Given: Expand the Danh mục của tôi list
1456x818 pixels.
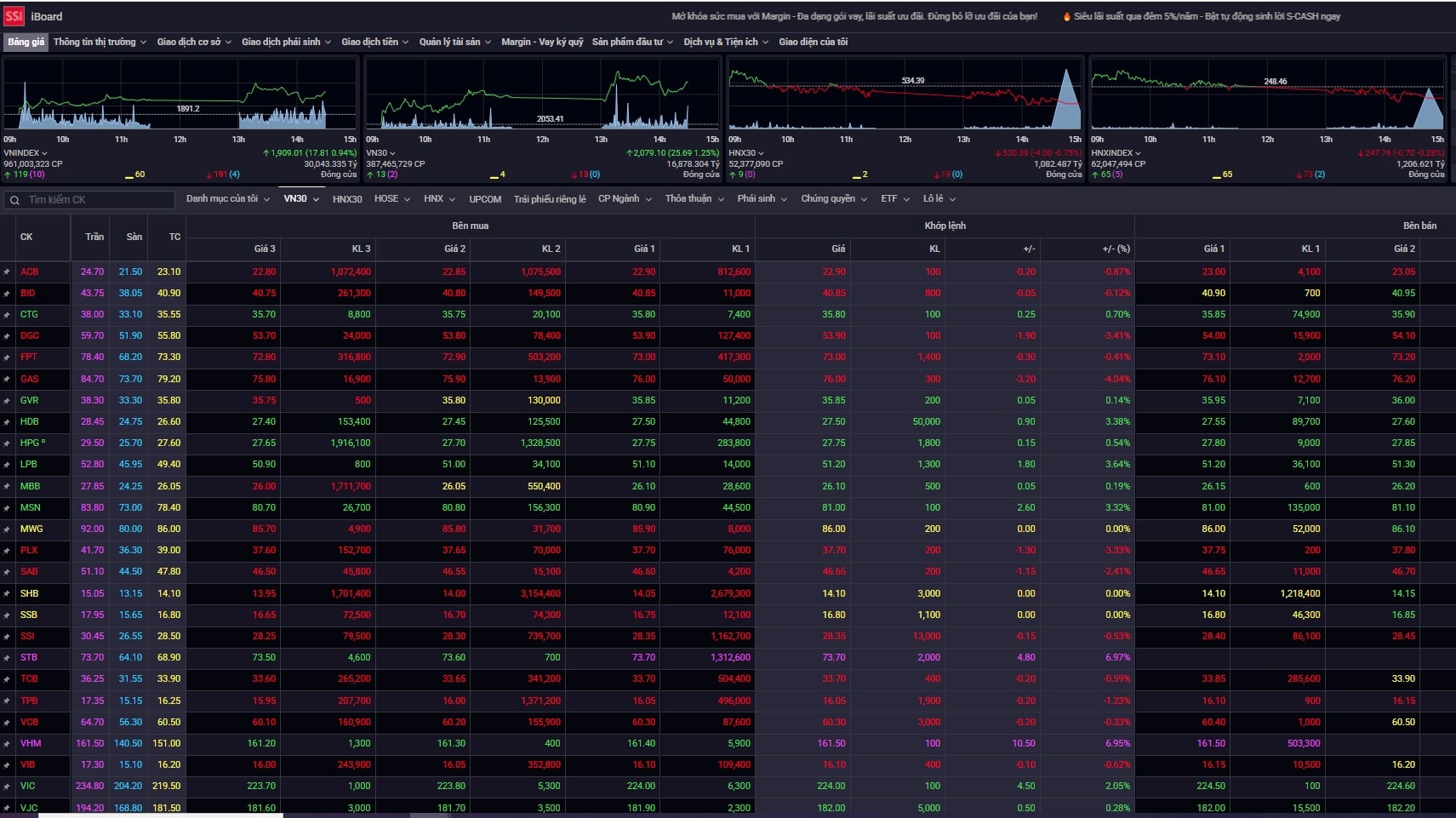Looking at the screenshot, I should click(x=228, y=199).
